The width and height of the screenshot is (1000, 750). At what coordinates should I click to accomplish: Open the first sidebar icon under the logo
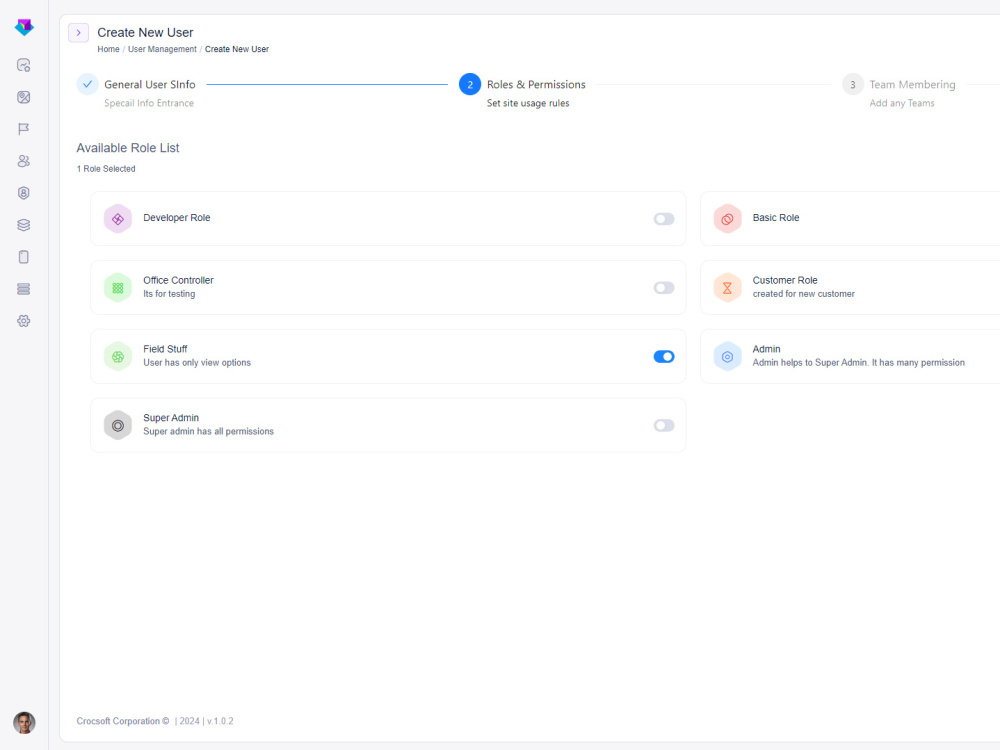click(24, 65)
